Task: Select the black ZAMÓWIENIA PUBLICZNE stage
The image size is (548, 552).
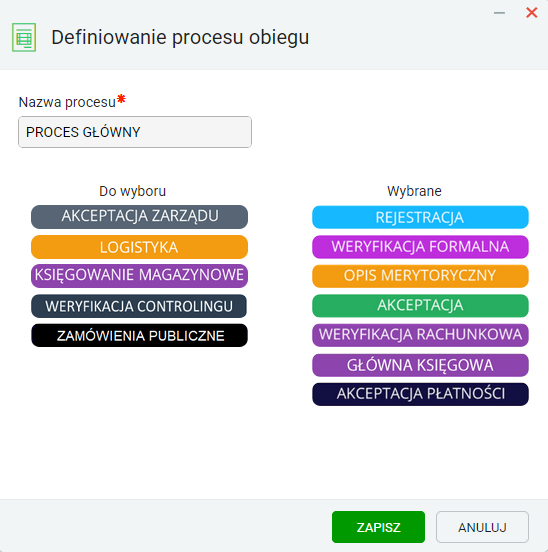Action: pyautogui.click(x=139, y=335)
